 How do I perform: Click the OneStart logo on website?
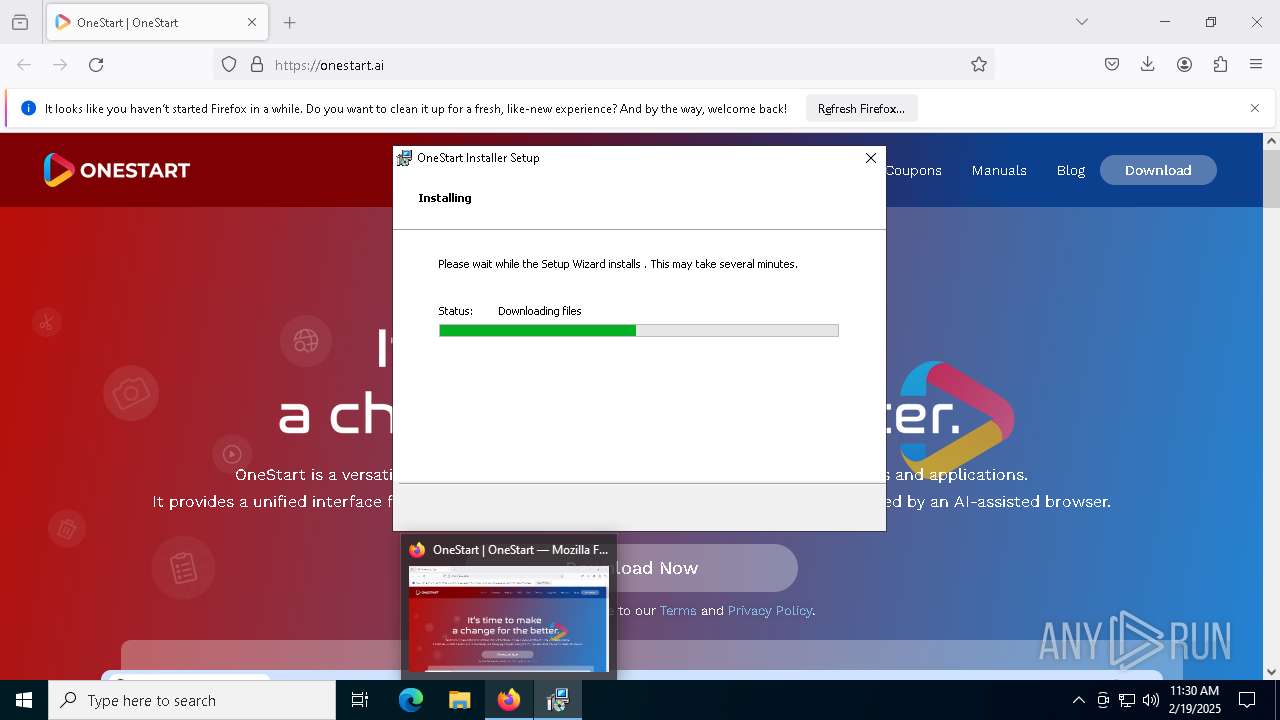[x=116, y=170]
